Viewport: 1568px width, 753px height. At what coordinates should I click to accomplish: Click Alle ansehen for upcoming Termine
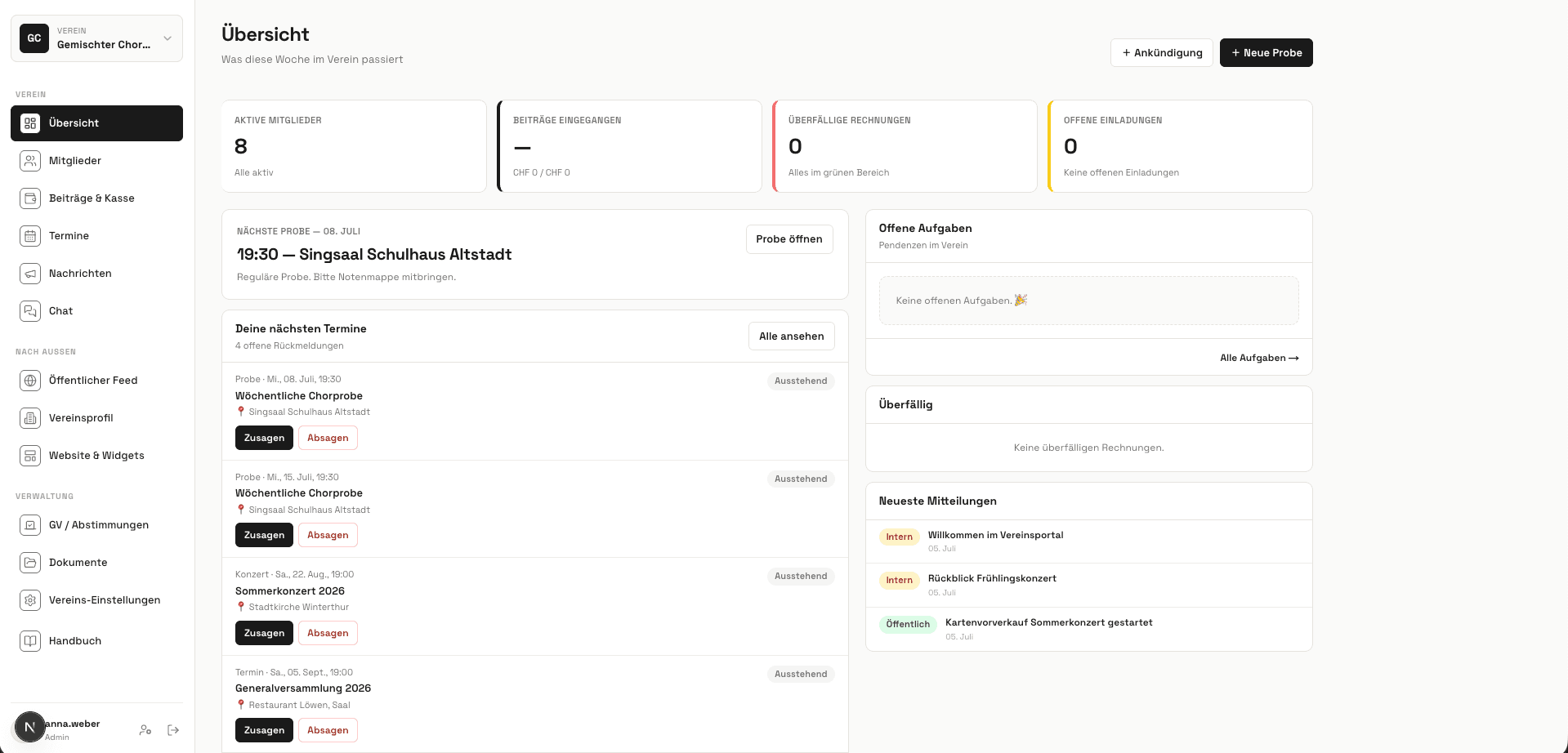[x=792, y=336]
